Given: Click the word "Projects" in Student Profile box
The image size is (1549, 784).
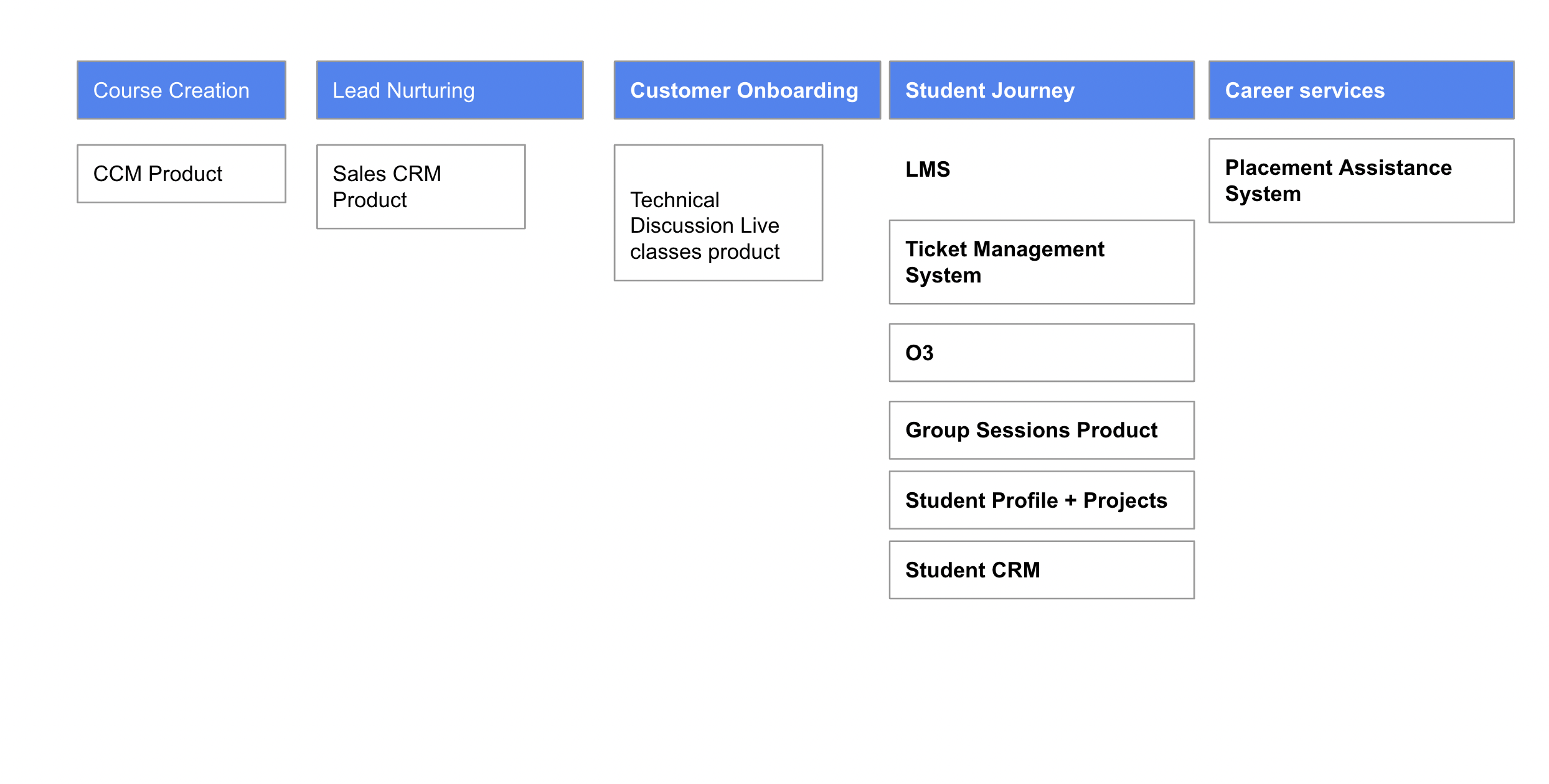Looking at the screenshot, I should click(x=1125, y=501).
